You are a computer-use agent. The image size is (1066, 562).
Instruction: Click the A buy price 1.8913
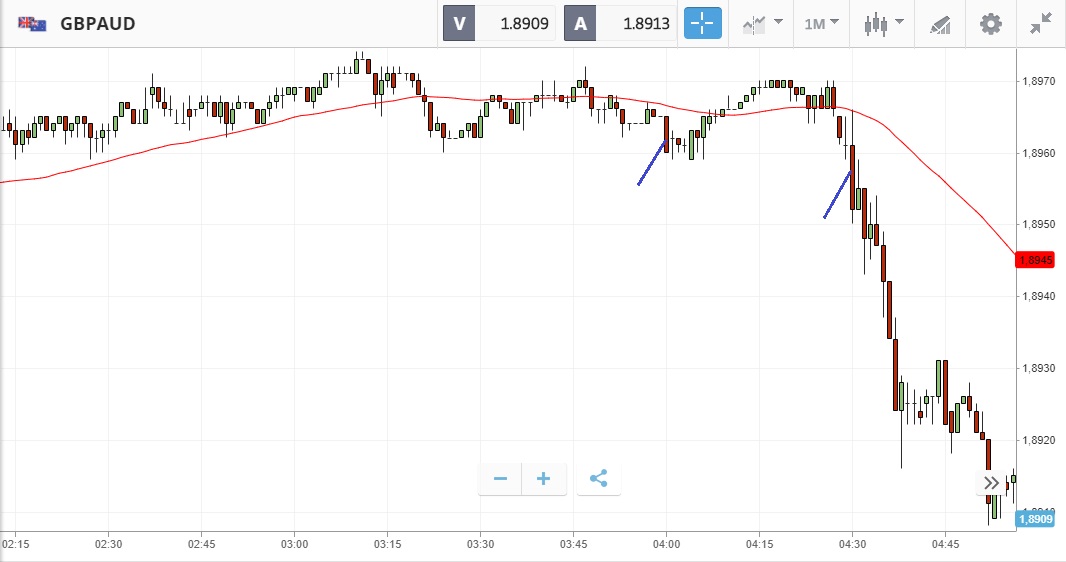640,23
